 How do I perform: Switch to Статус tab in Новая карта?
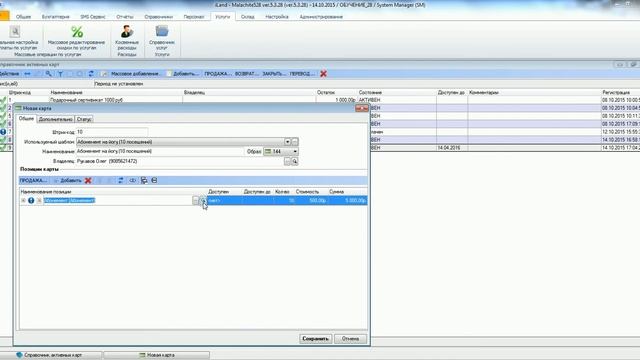84,119
